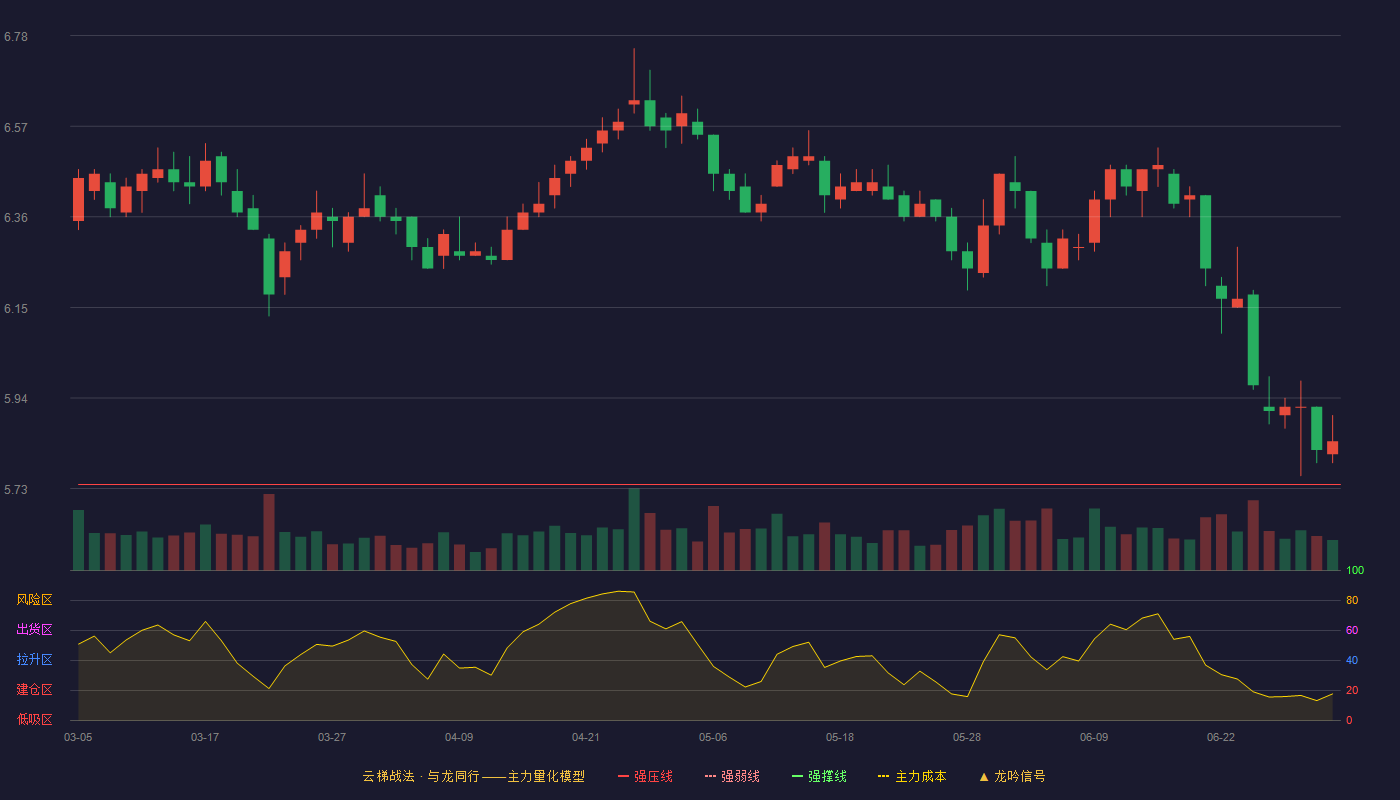1400x800 pixels.
Task: Click the 100 indicator scale label
Action: 1355,571
